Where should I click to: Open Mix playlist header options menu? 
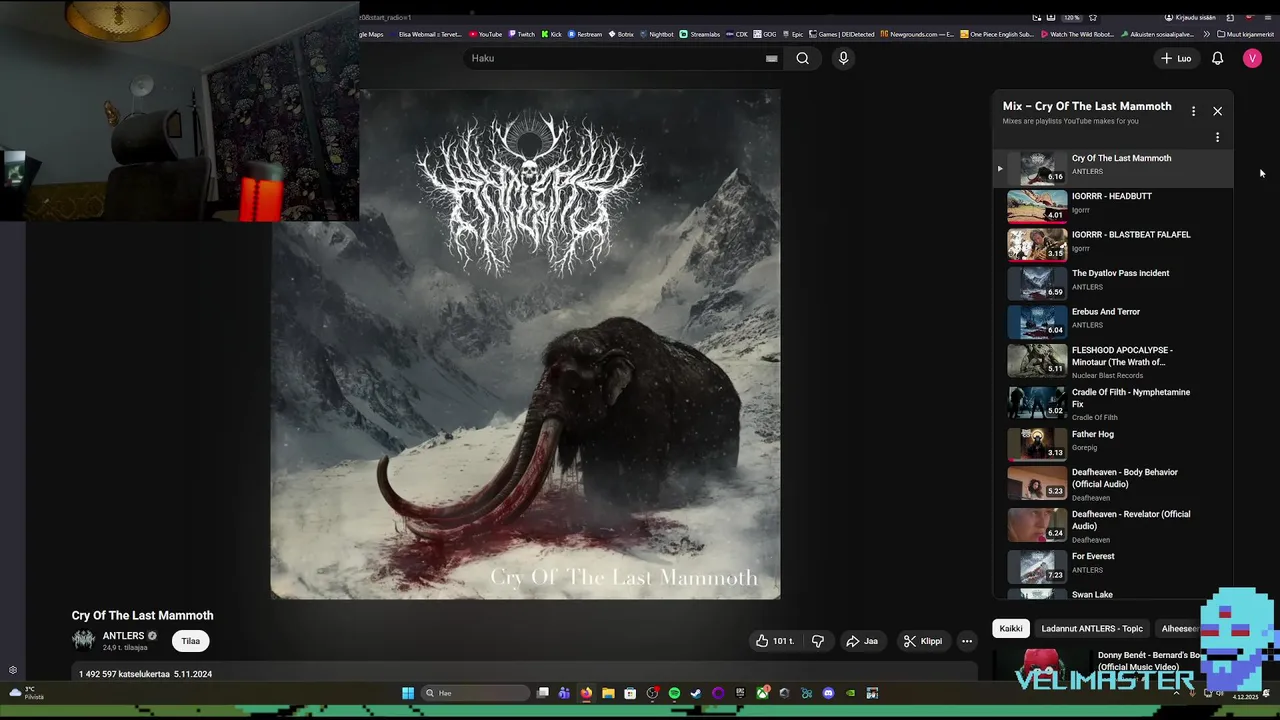[x=1193, y=111]
